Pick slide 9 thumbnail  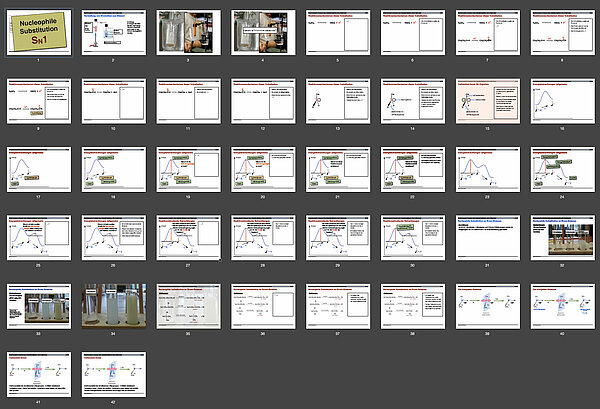37,100
